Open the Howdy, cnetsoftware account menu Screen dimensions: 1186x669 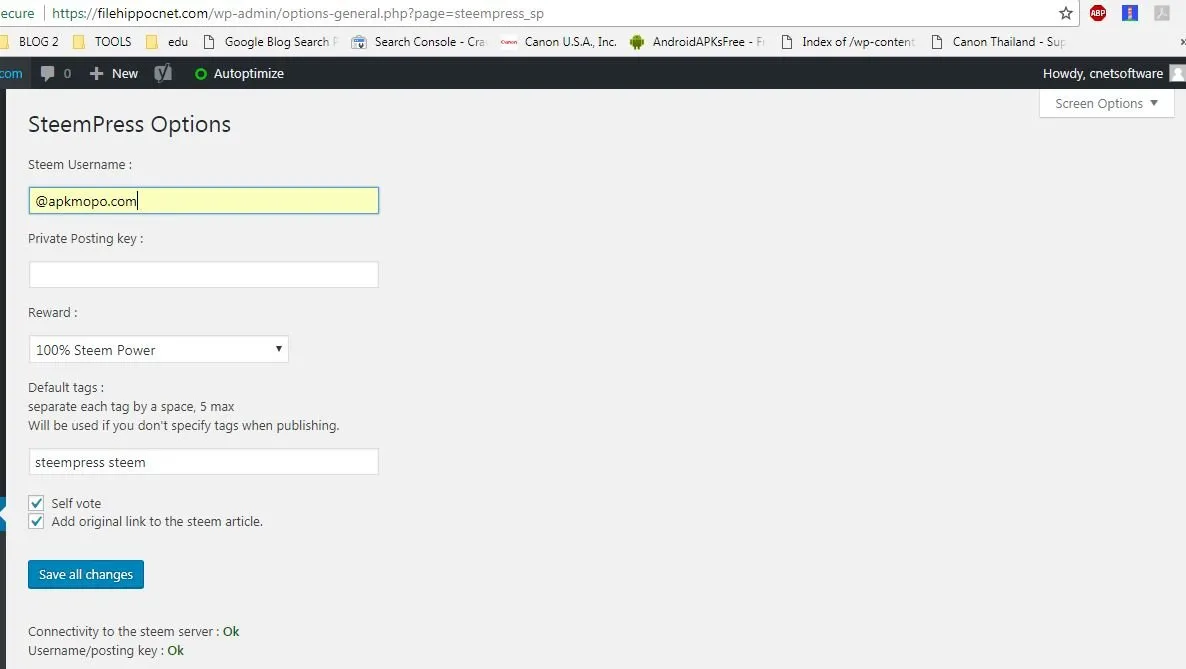point(1112,73)
